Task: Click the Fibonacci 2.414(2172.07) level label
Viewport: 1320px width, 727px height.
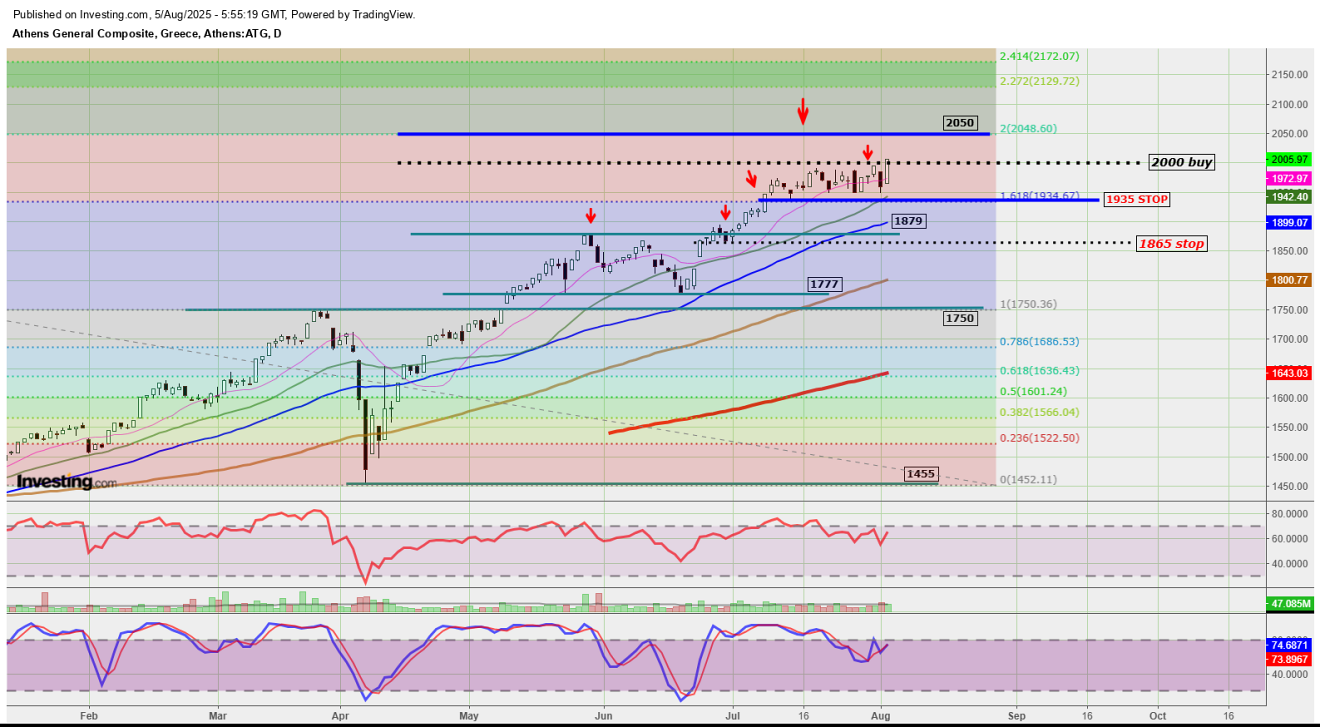Action: pos(1040,57)
